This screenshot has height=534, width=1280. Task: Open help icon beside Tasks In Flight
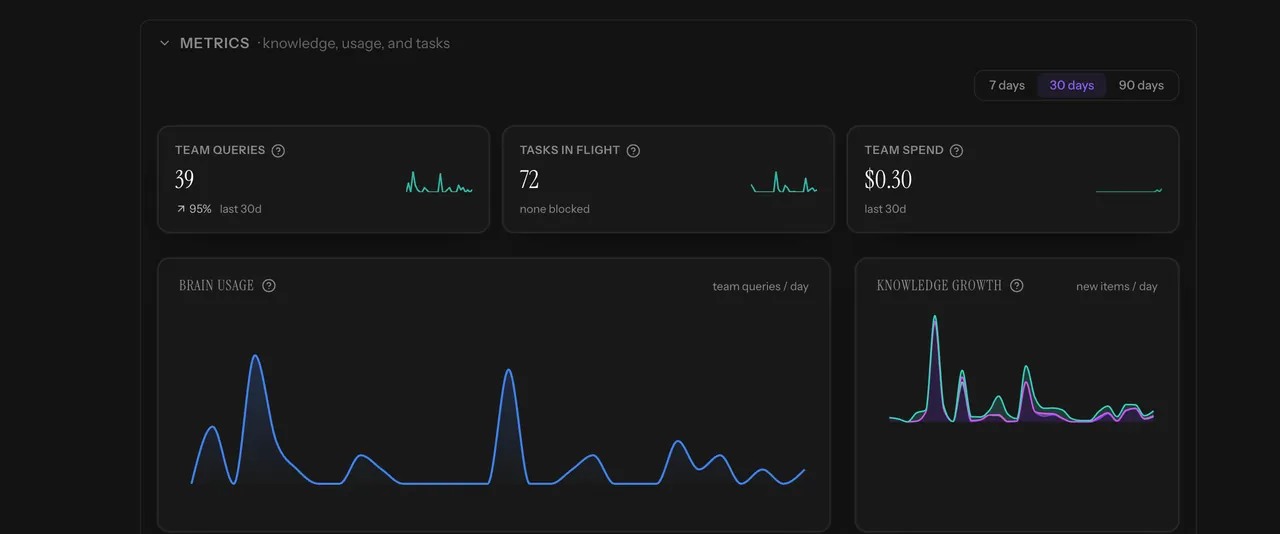coord(633,151)
